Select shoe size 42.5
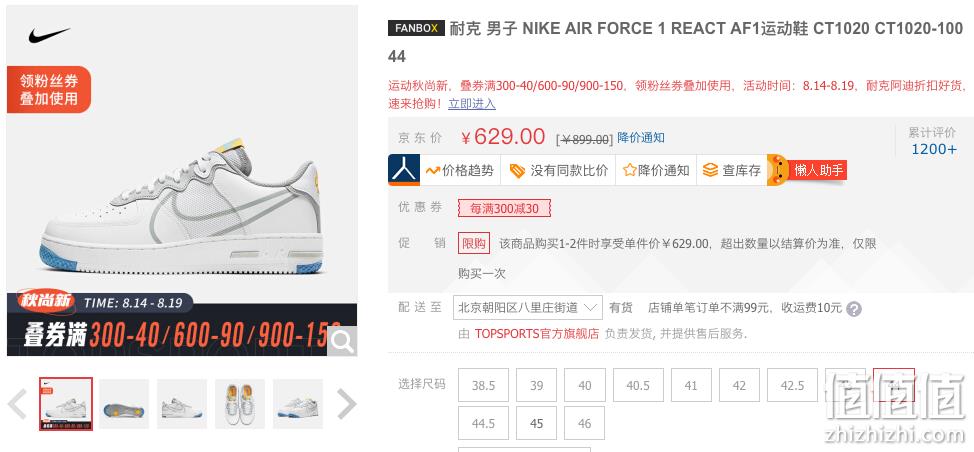The width and height of the screenshot is (974, 452). (792, 385)
